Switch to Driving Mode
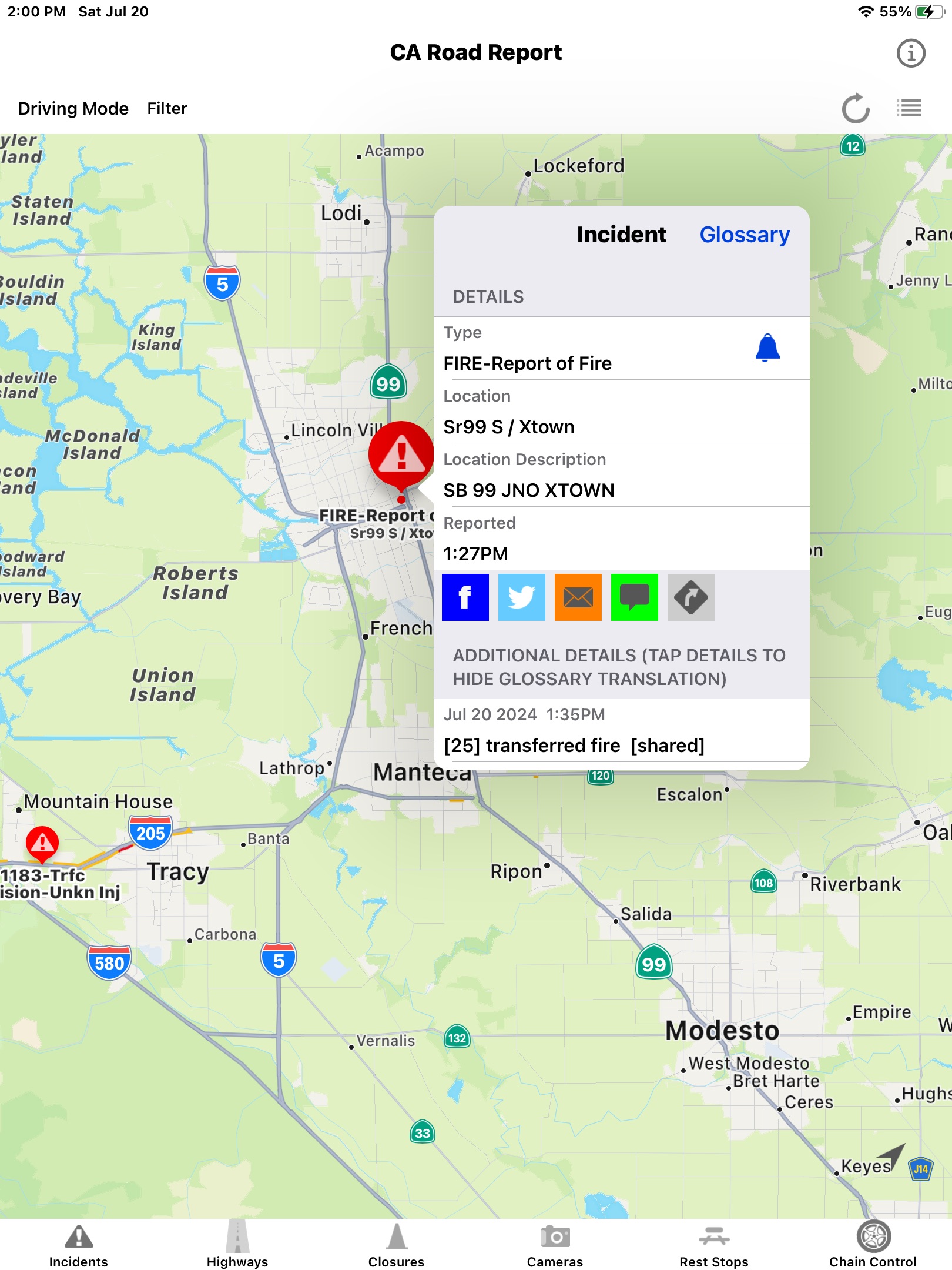The width and height of the screenshot is (952, 1270). [73, 109]
